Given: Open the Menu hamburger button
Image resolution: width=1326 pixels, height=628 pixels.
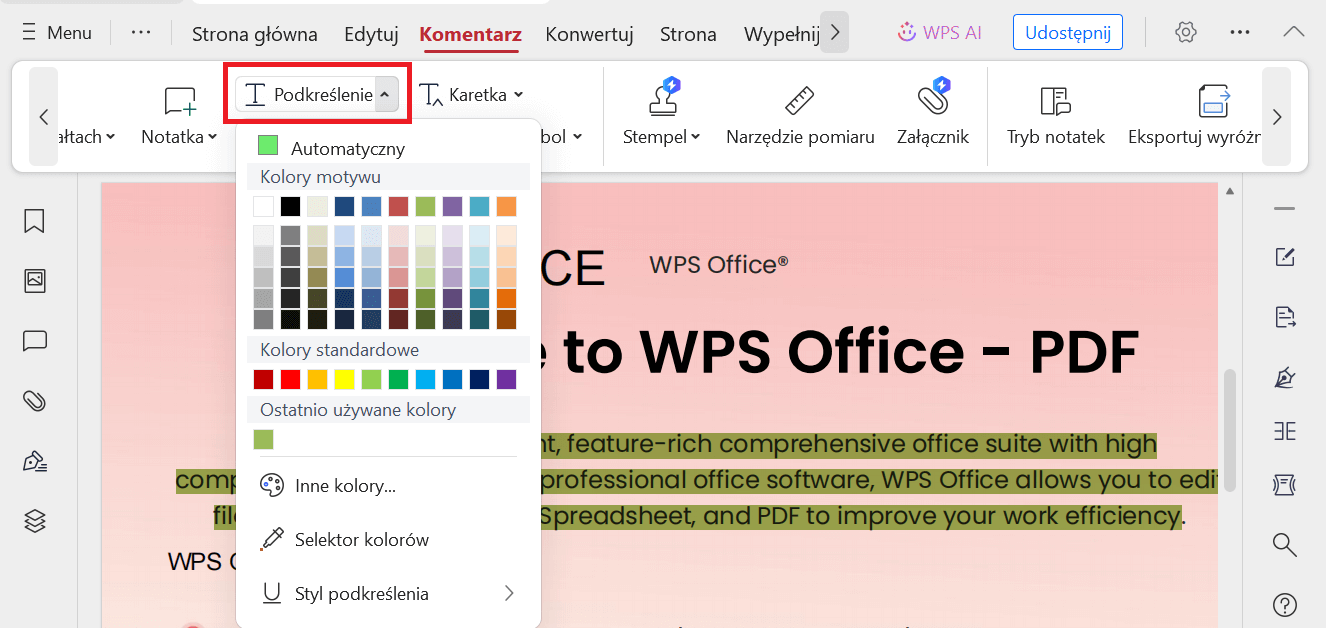Looking at the screenshot, I should 57,33.
